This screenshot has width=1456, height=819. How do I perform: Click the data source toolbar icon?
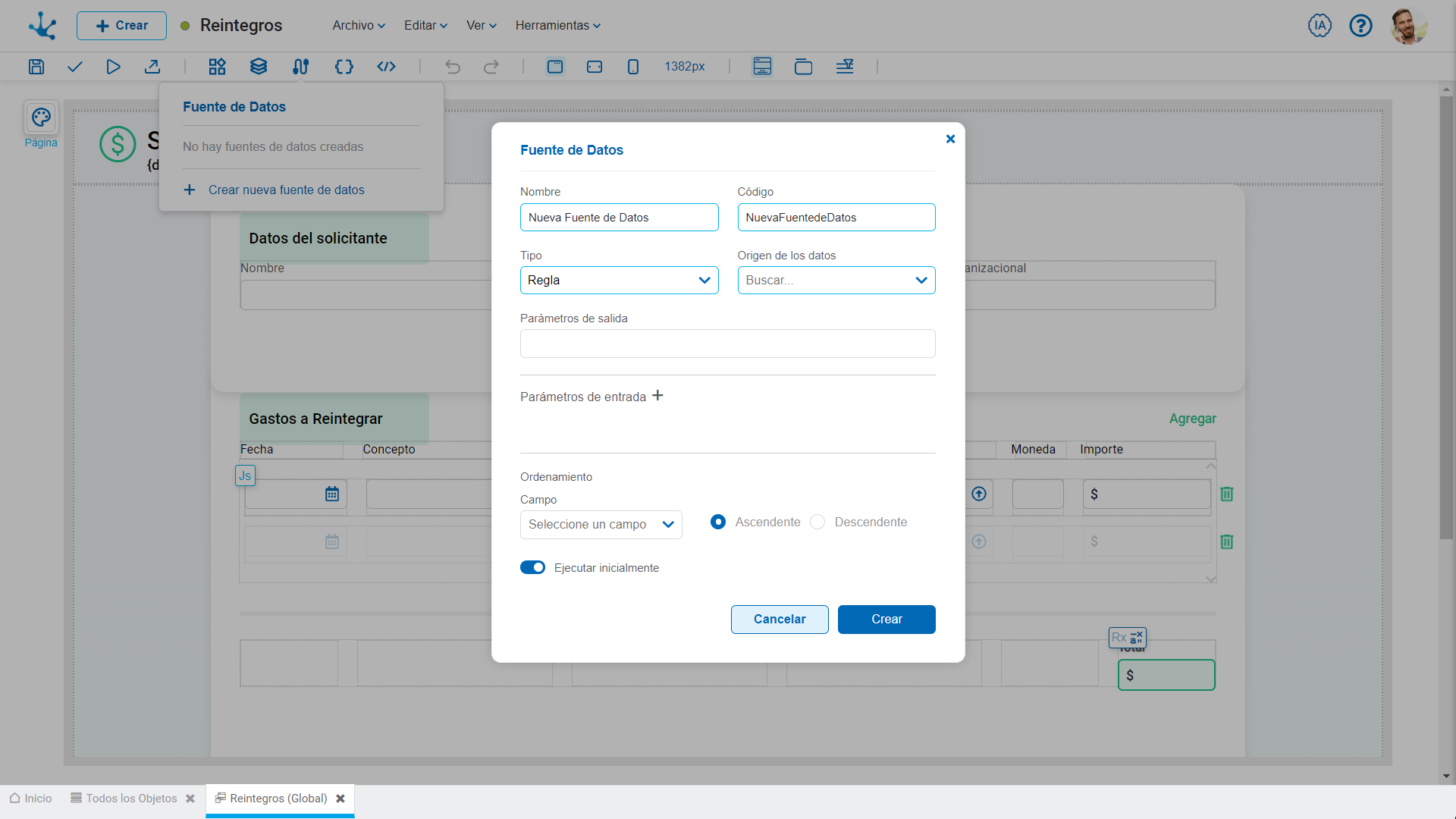pyautogui.click(x=301, y=67)
